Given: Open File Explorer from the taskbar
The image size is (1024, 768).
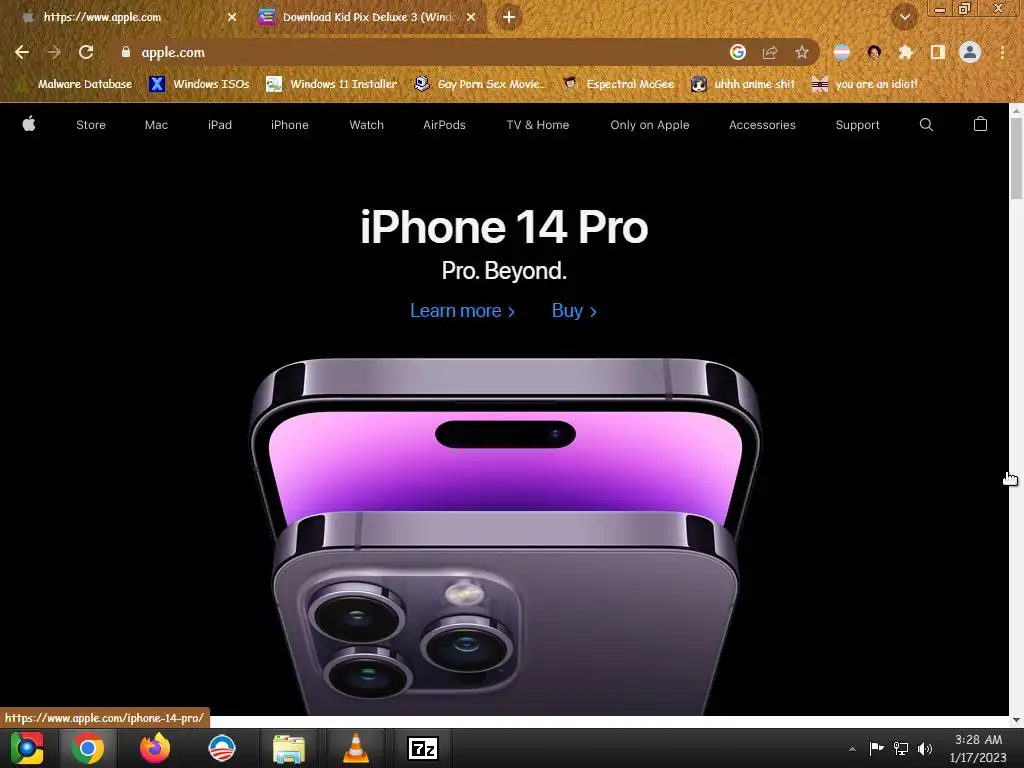Looking at the screenshot, I should [289, 749].
